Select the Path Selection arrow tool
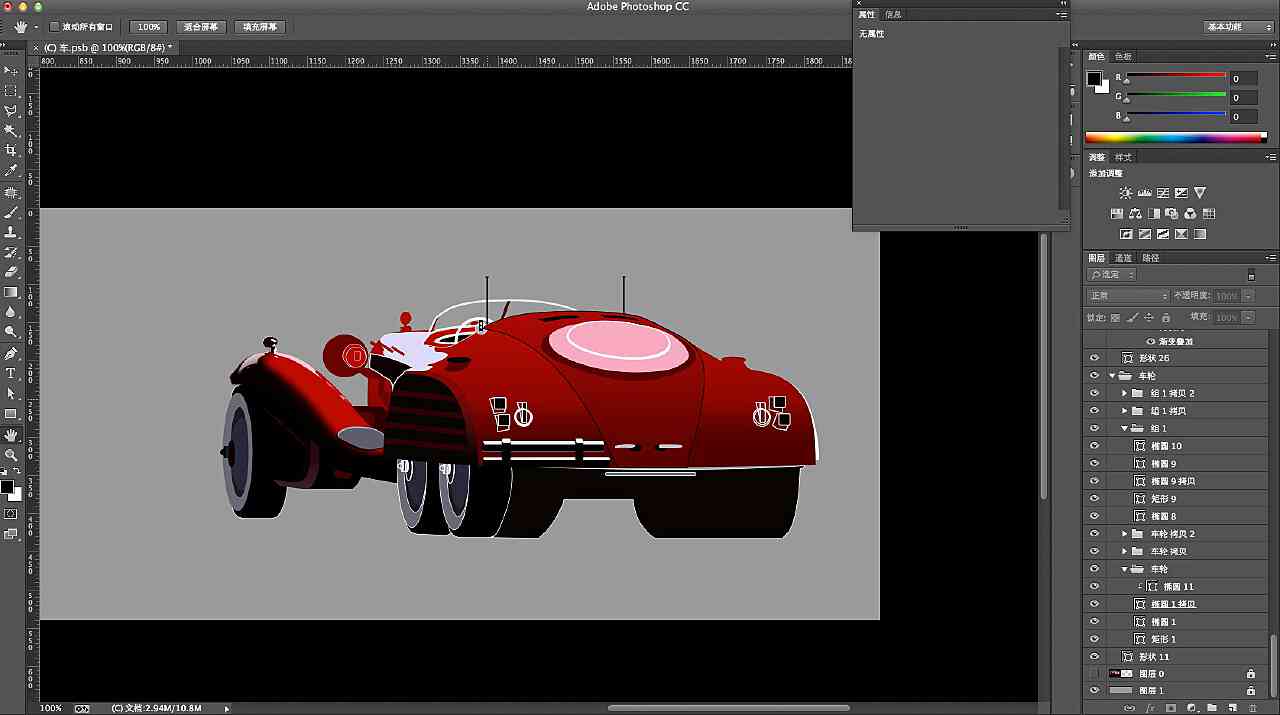1280x715 pixels. (11, 393)
